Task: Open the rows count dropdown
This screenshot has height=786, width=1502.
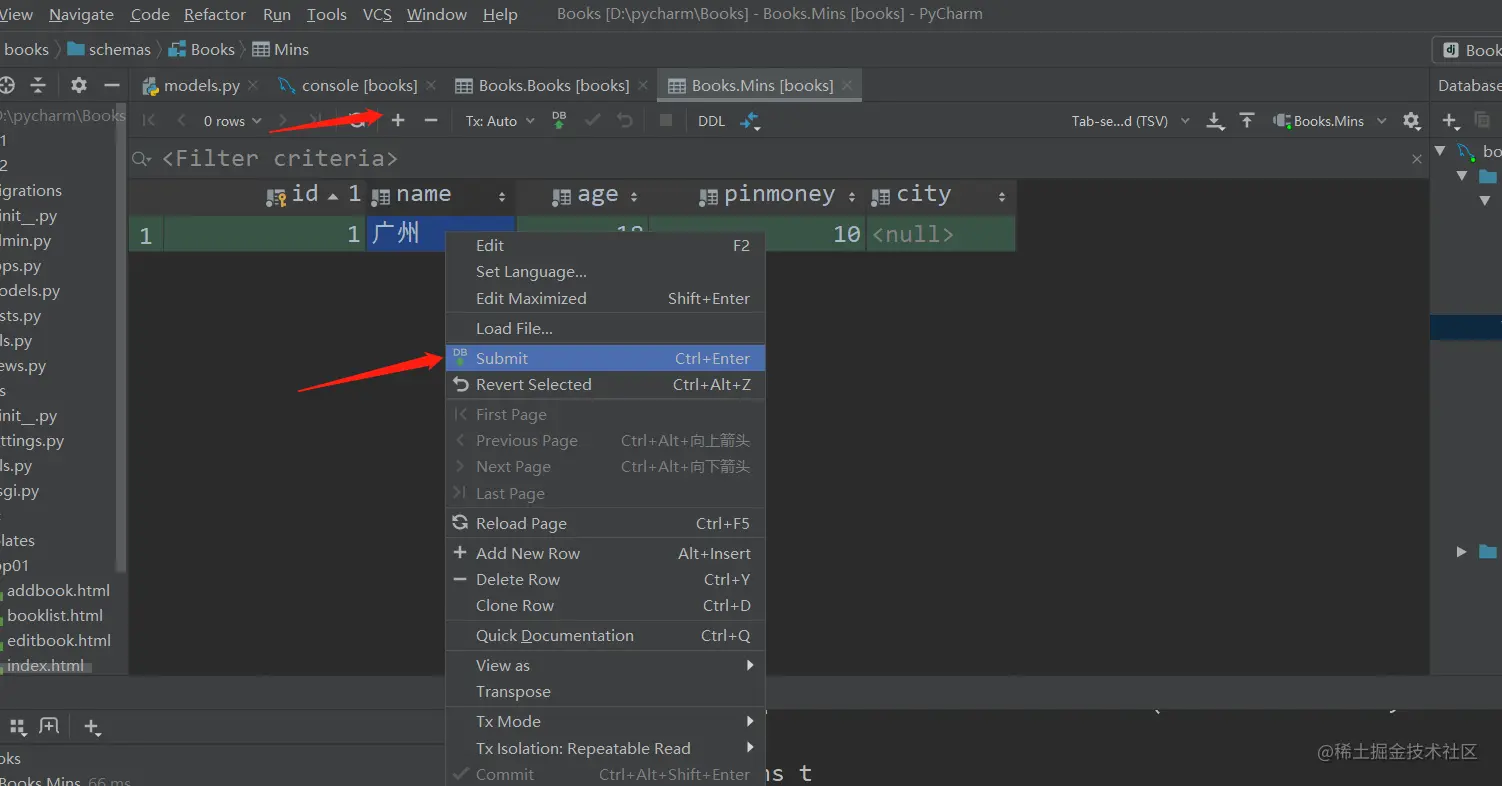Action: (x=233, y=121)
